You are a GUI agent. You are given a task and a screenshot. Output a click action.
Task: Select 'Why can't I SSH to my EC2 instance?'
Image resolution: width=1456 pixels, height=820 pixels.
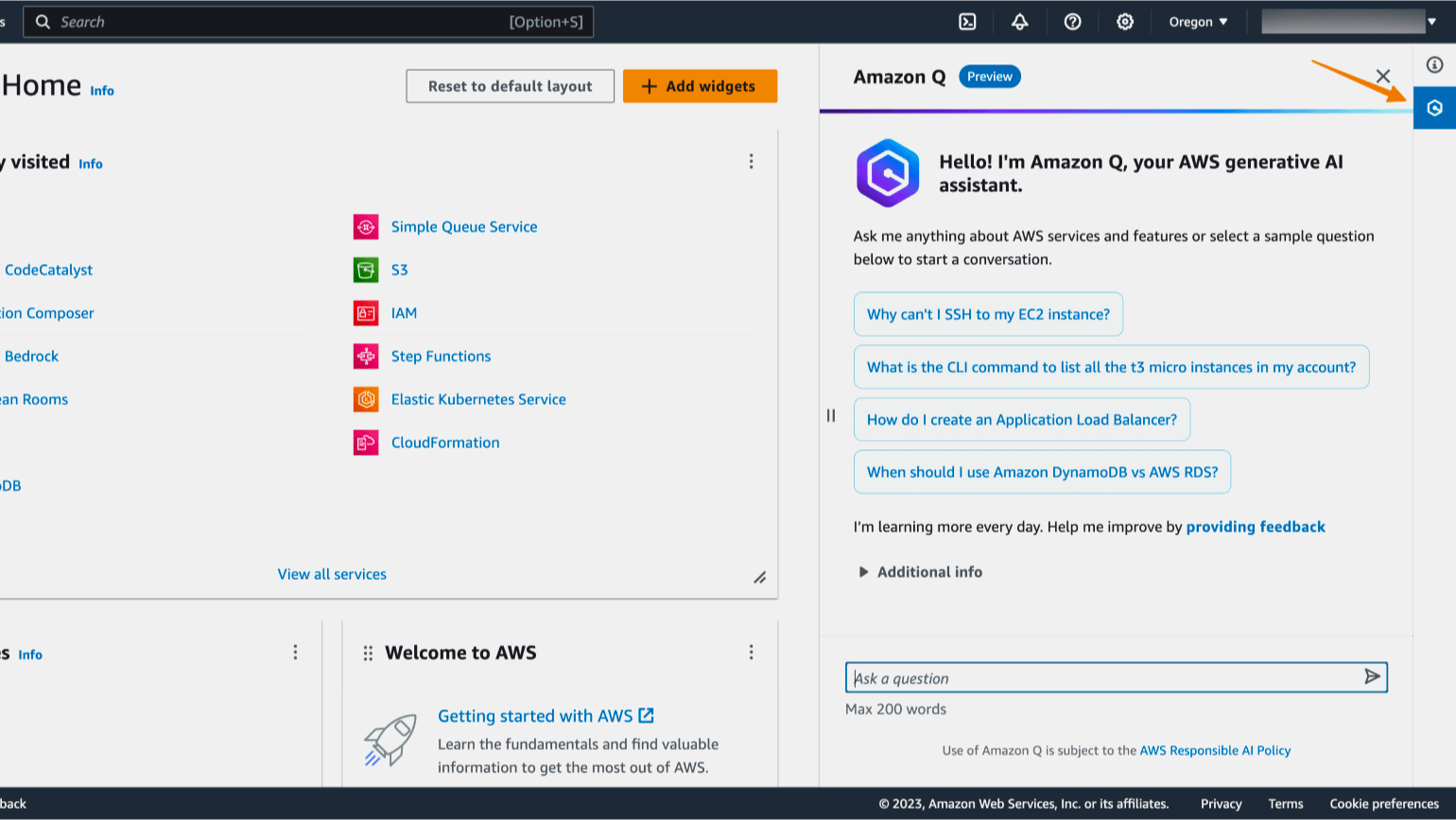988,314
